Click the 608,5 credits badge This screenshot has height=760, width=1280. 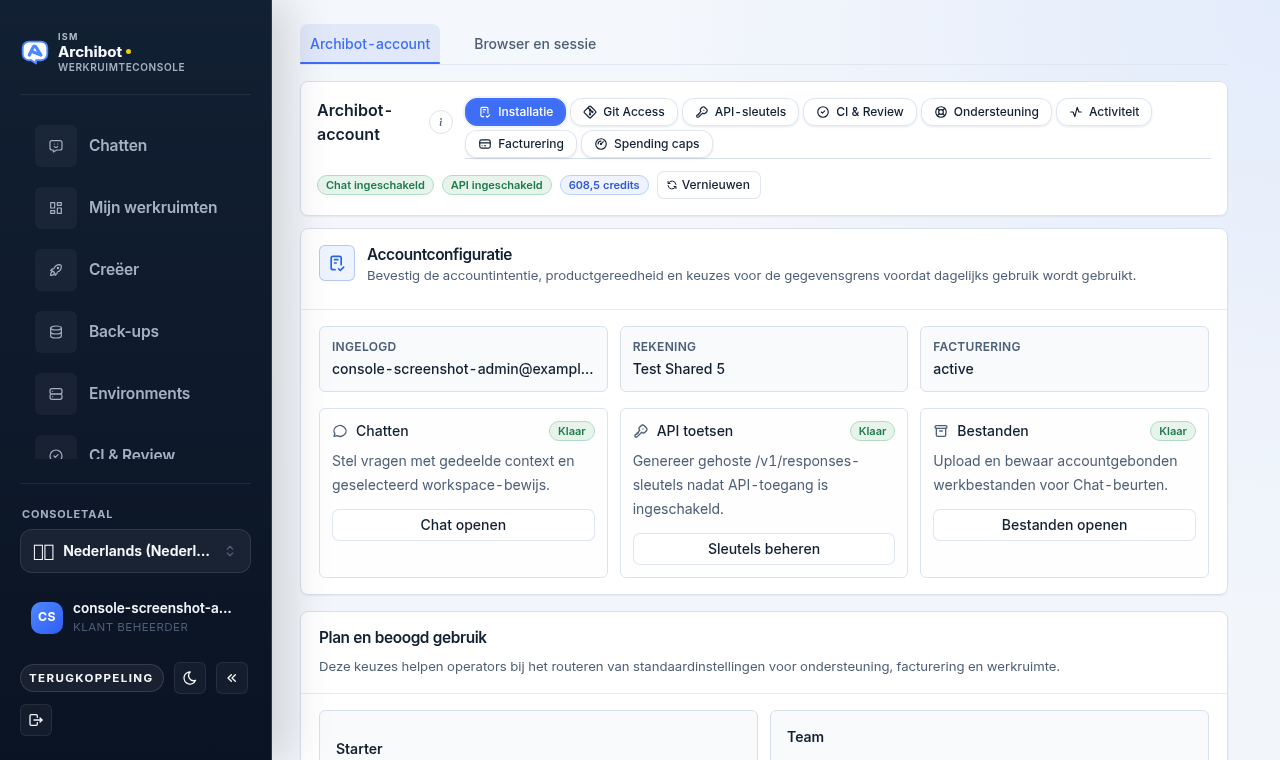click(604, 185)
